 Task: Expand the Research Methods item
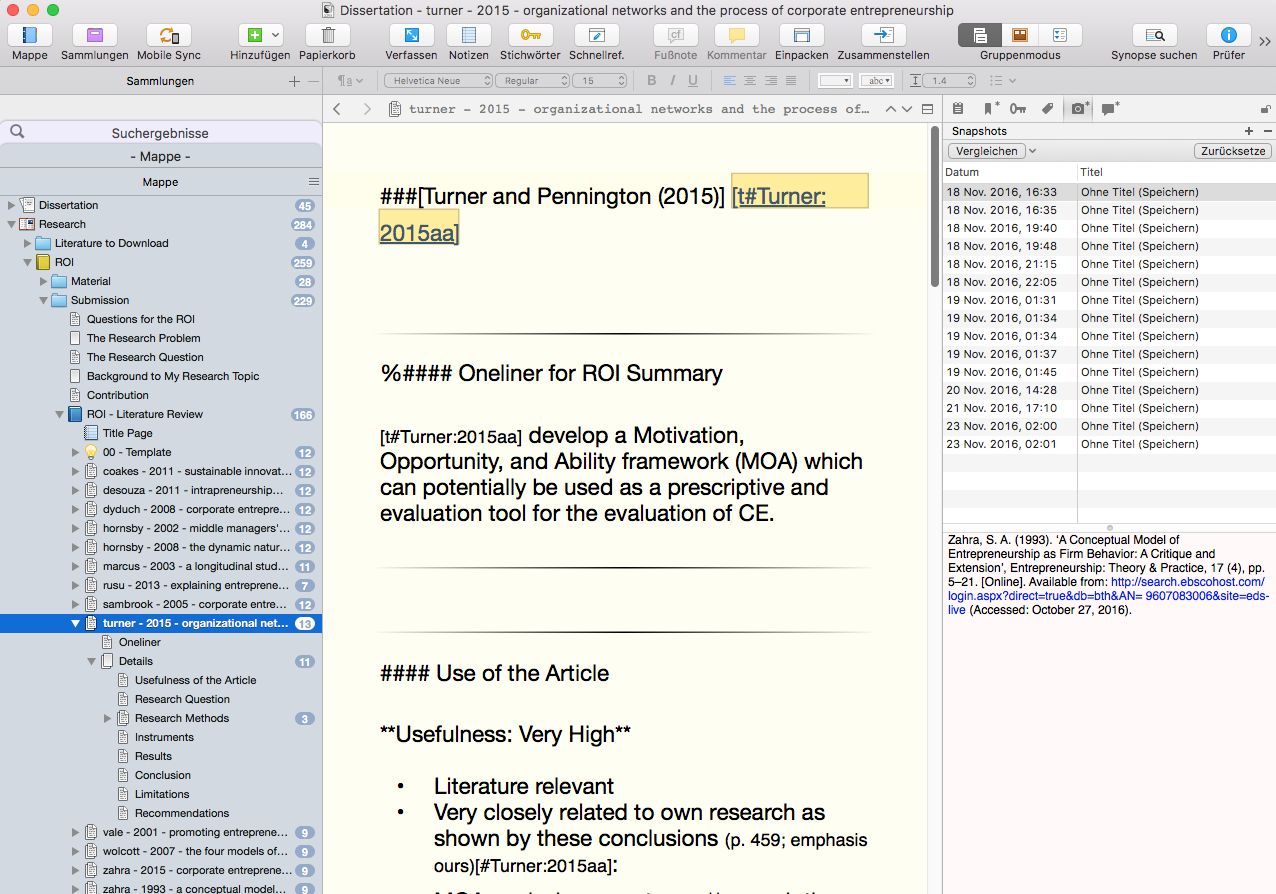[108, 718]
